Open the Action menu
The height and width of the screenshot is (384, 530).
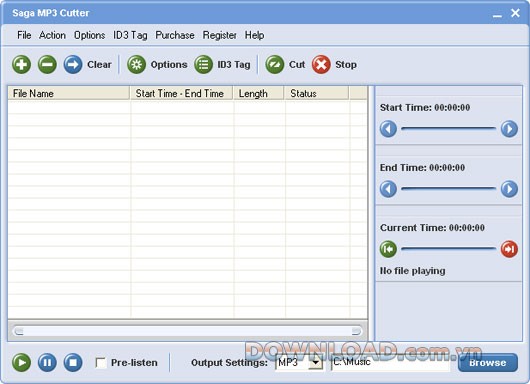coord(52,35)
